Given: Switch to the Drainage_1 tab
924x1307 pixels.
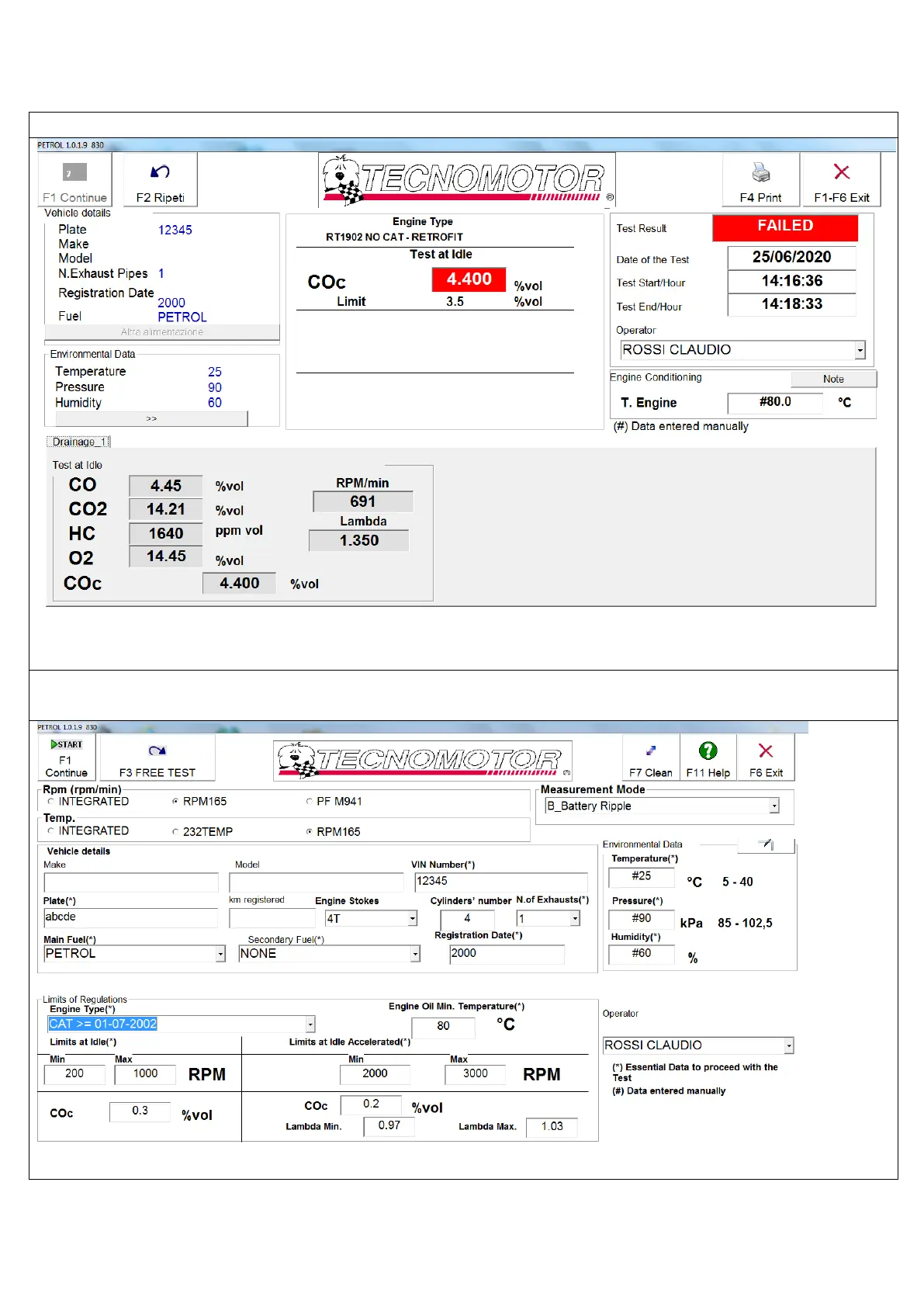Looking at the screenshot, I should (78, 442).
